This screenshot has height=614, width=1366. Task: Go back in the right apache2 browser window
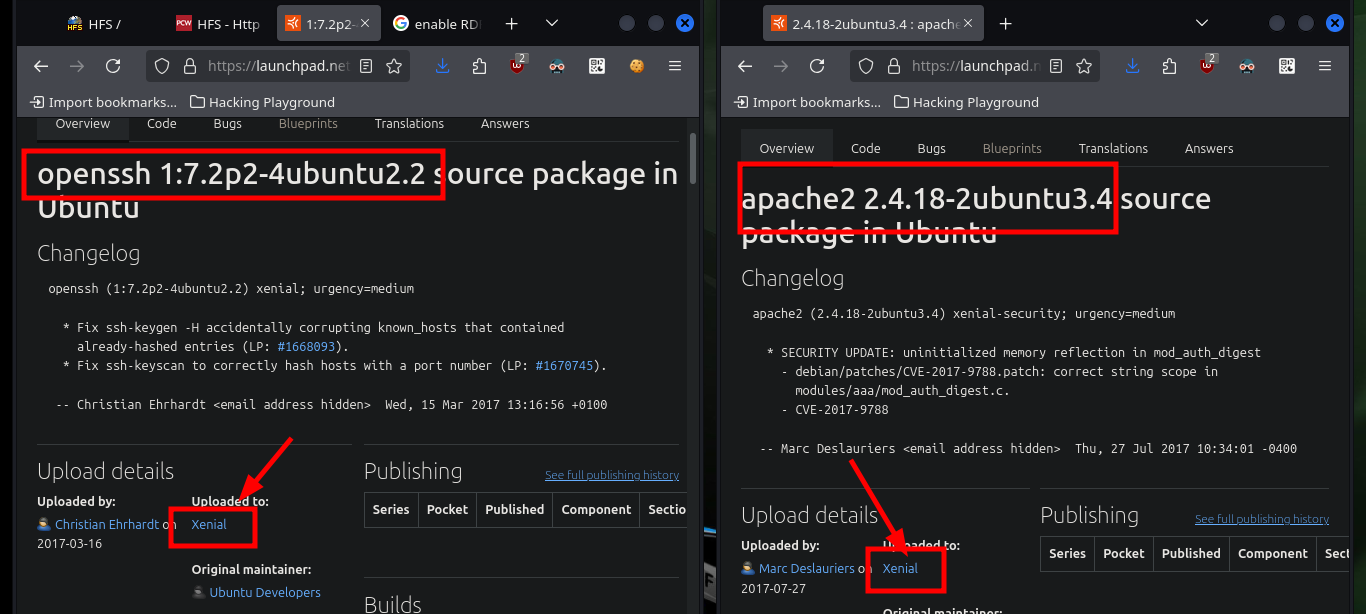745,66
